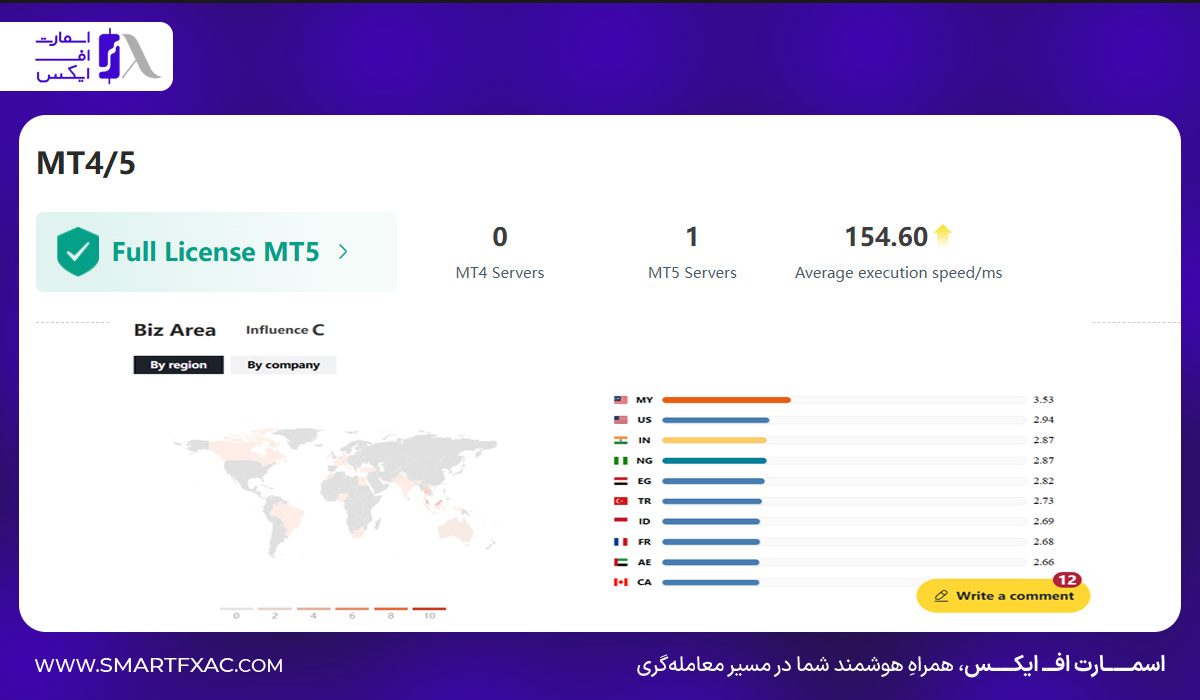Click the Nigeria flag next to NG
The height and width of the screenshot is (700, 1200).
(621, 461)
